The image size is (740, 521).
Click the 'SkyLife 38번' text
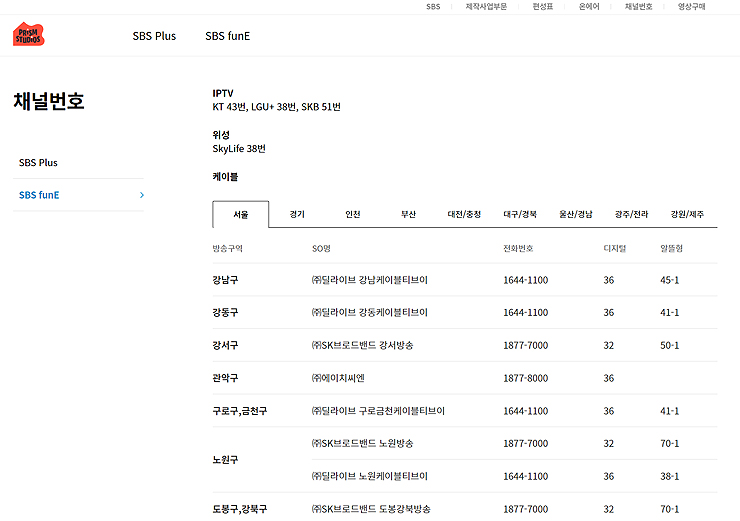point(239,149)
